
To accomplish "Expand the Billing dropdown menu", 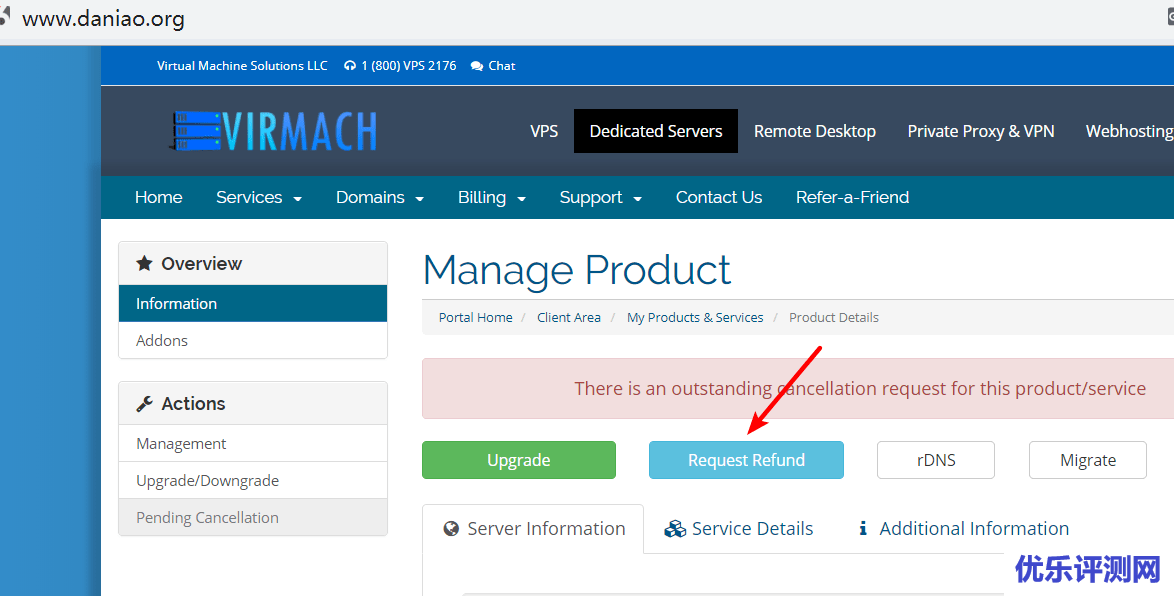I will [492, 198].
